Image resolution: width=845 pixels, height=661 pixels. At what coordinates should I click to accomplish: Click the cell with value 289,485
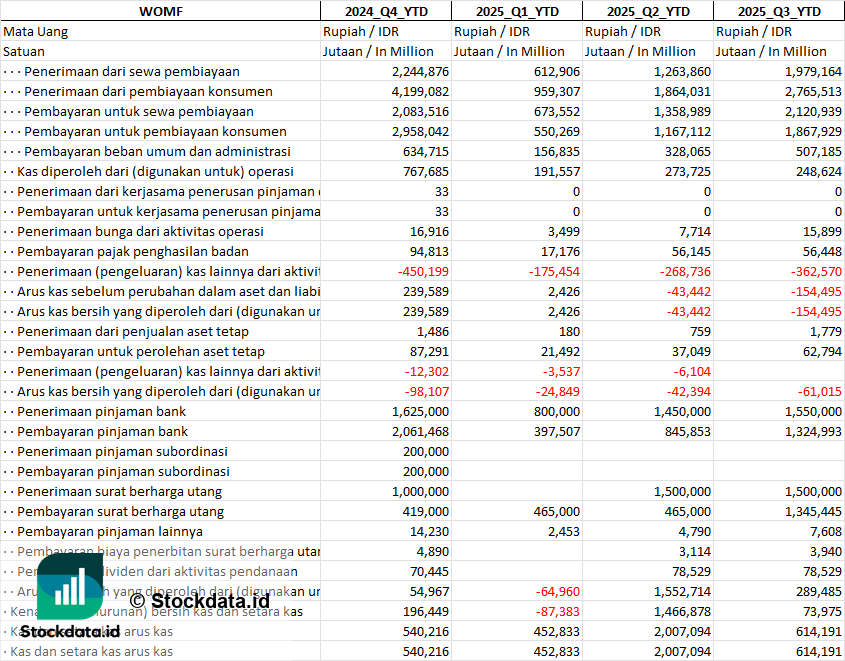[813, 591]
